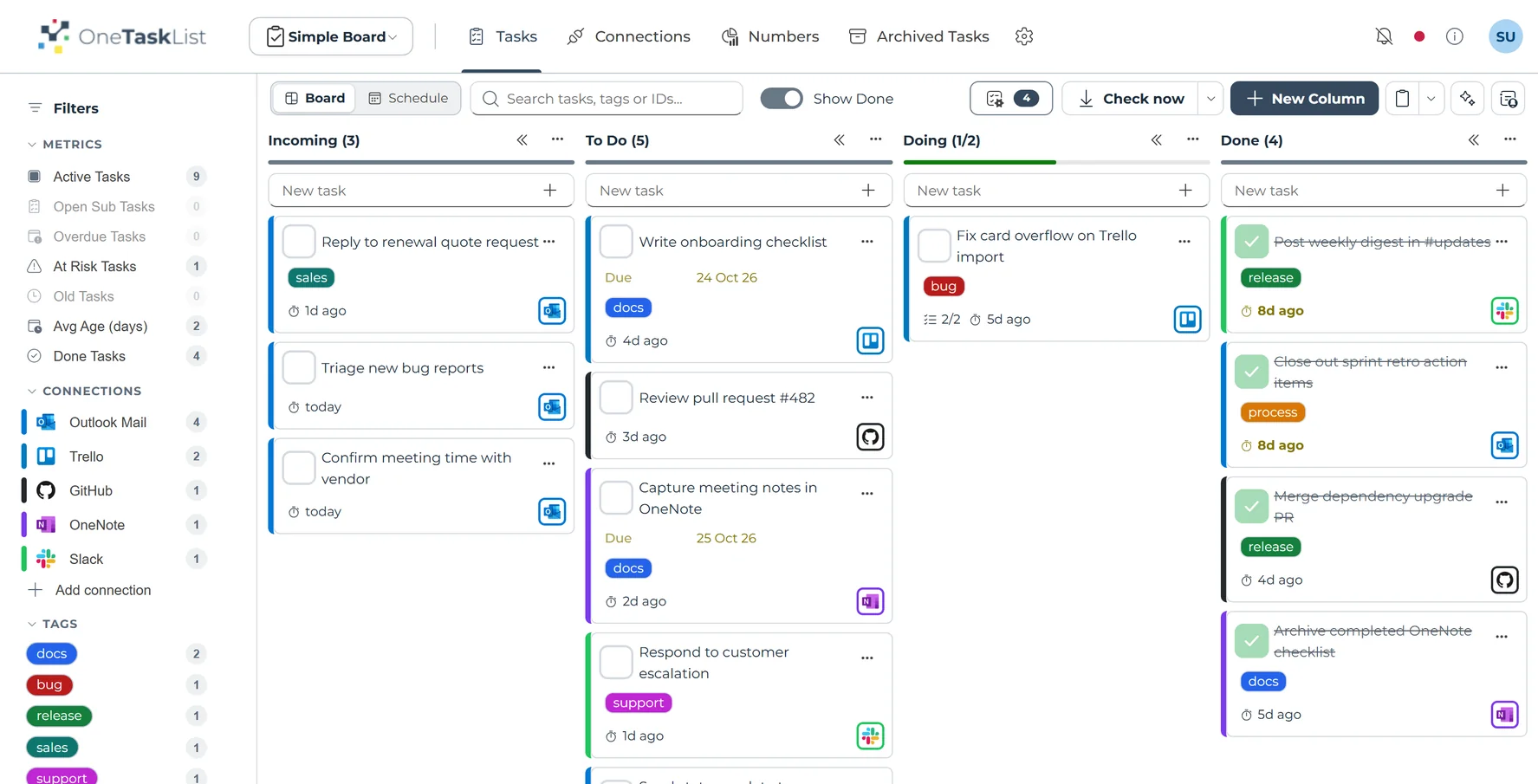The image size is (1538, 784).
Task: Check off Reply to renewal quote request
Action: (299, 242)
